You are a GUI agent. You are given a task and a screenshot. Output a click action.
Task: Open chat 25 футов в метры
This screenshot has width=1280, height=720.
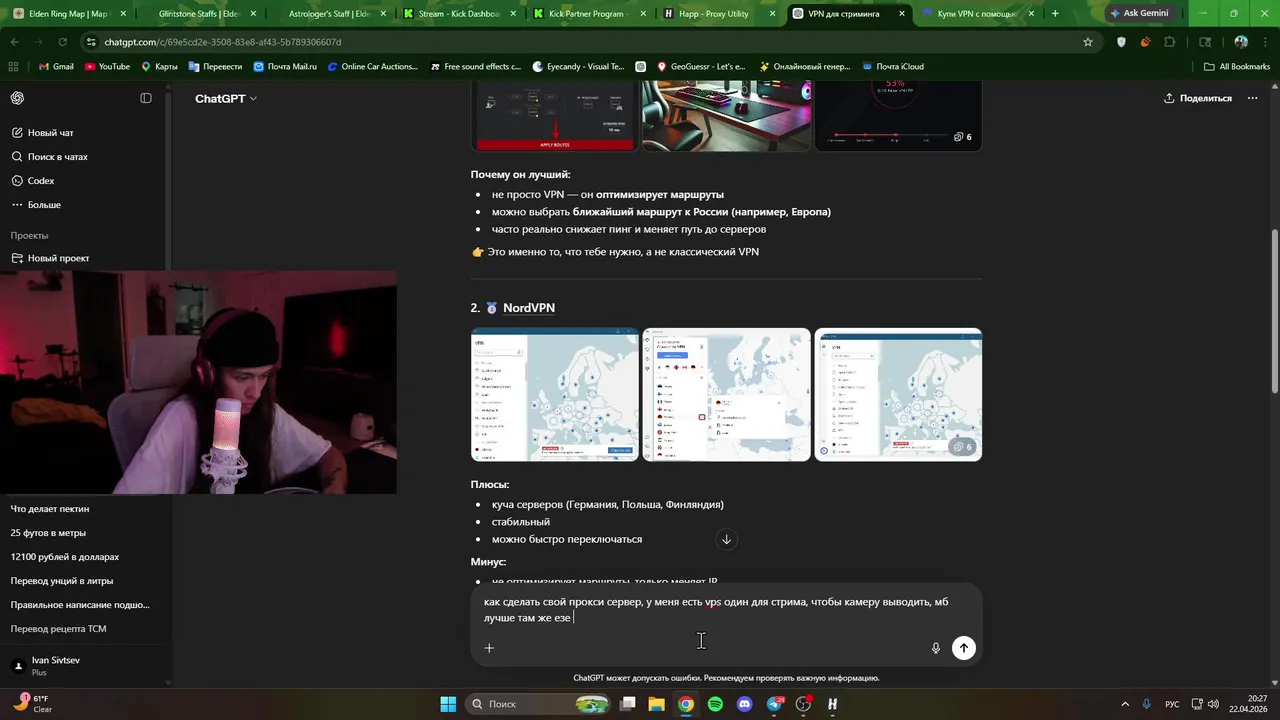coord(48,533)
